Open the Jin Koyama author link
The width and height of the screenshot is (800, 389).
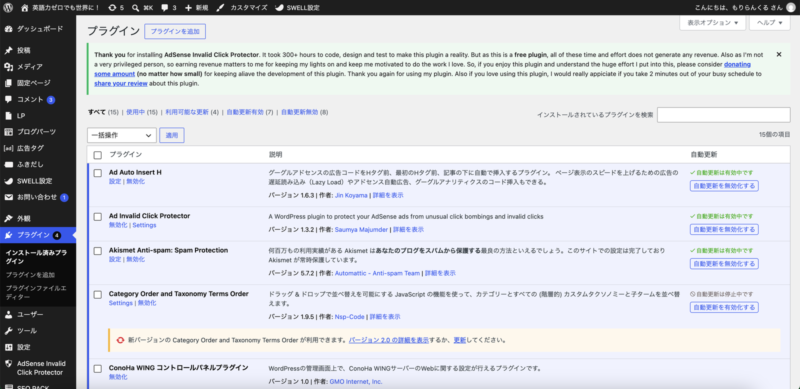(352, 195)
